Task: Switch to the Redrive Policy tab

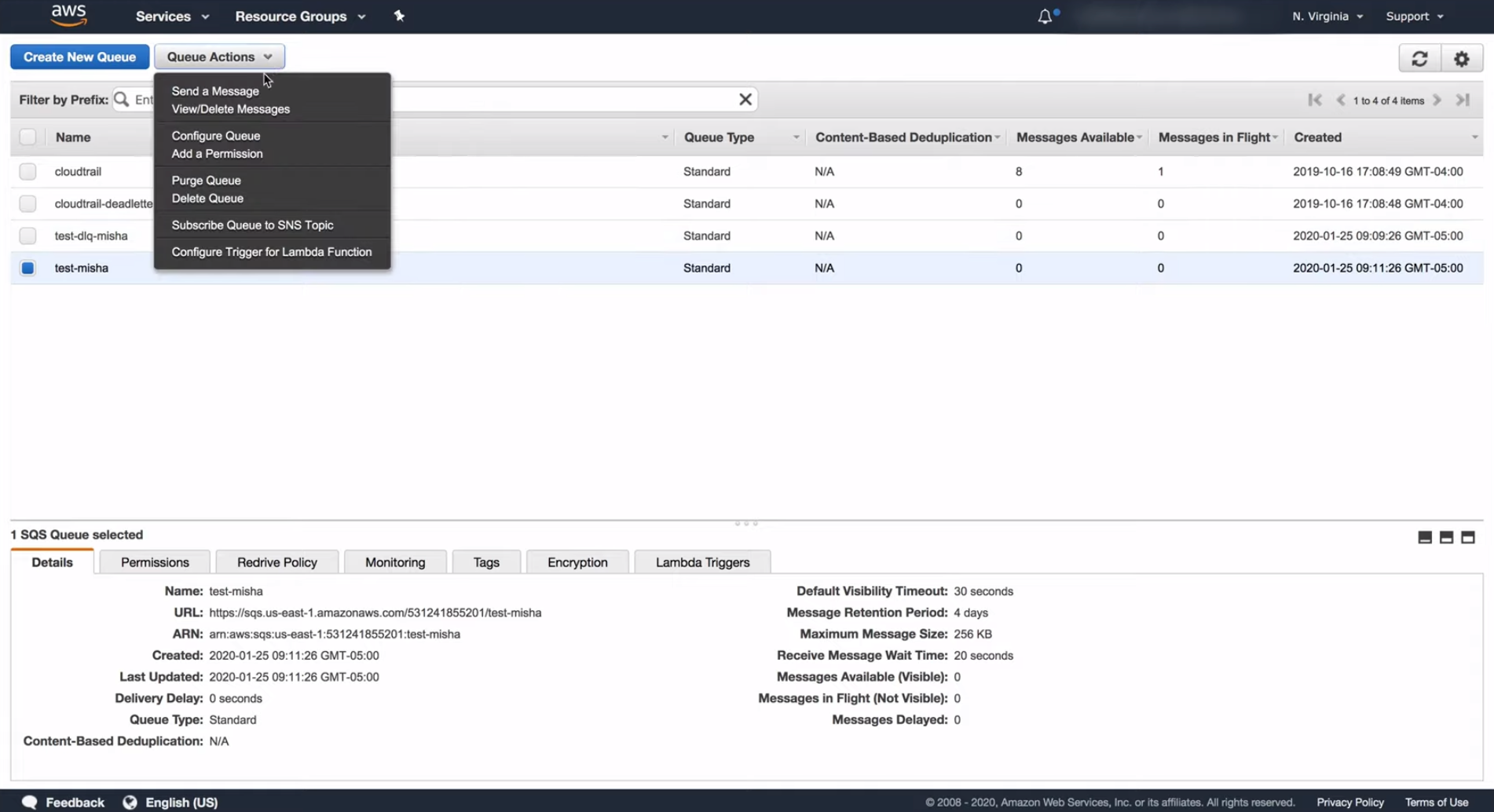Action: [x=277, y=562]
